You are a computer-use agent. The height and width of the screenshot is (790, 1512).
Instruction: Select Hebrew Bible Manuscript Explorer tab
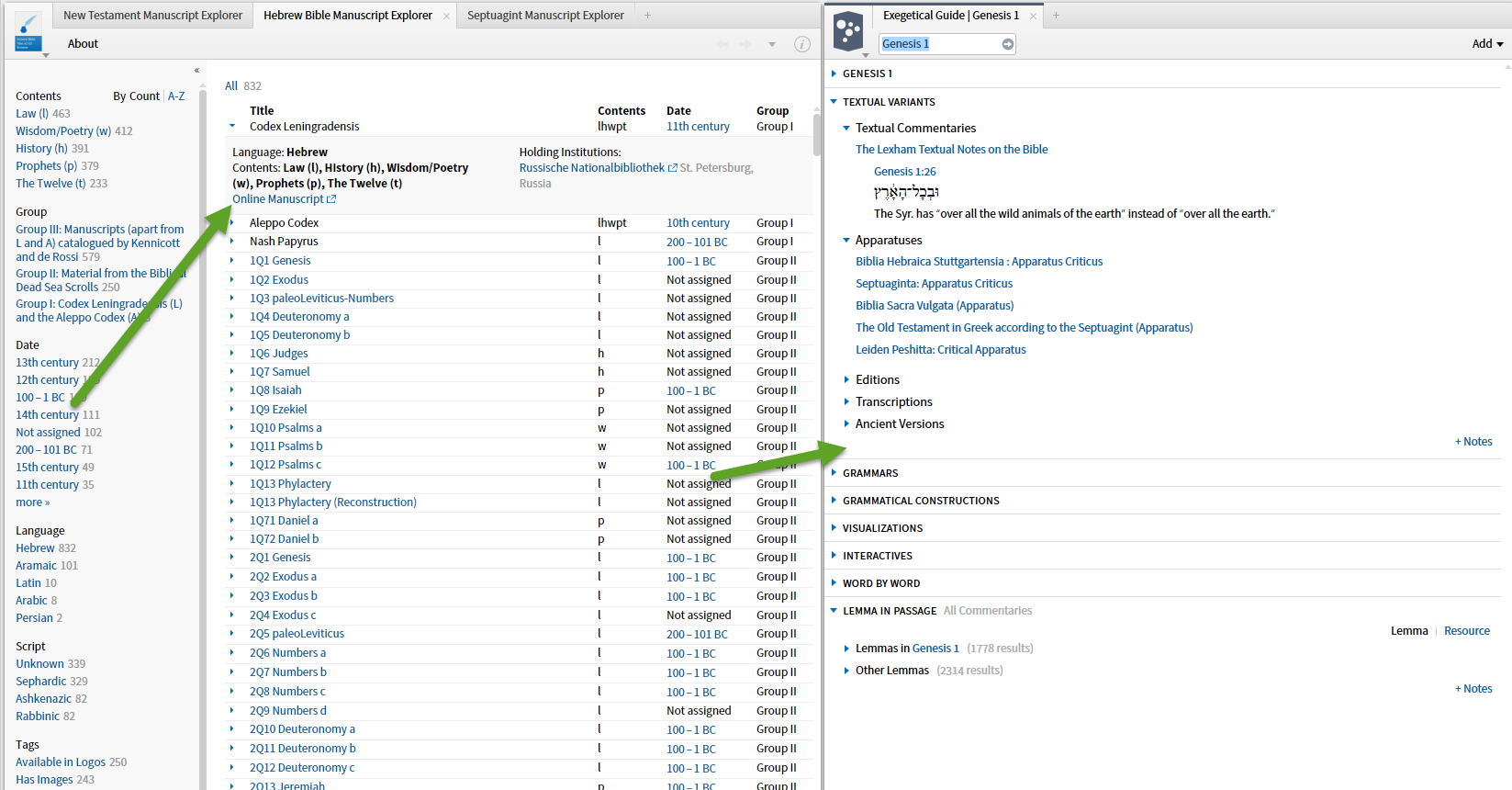(348, 16)
